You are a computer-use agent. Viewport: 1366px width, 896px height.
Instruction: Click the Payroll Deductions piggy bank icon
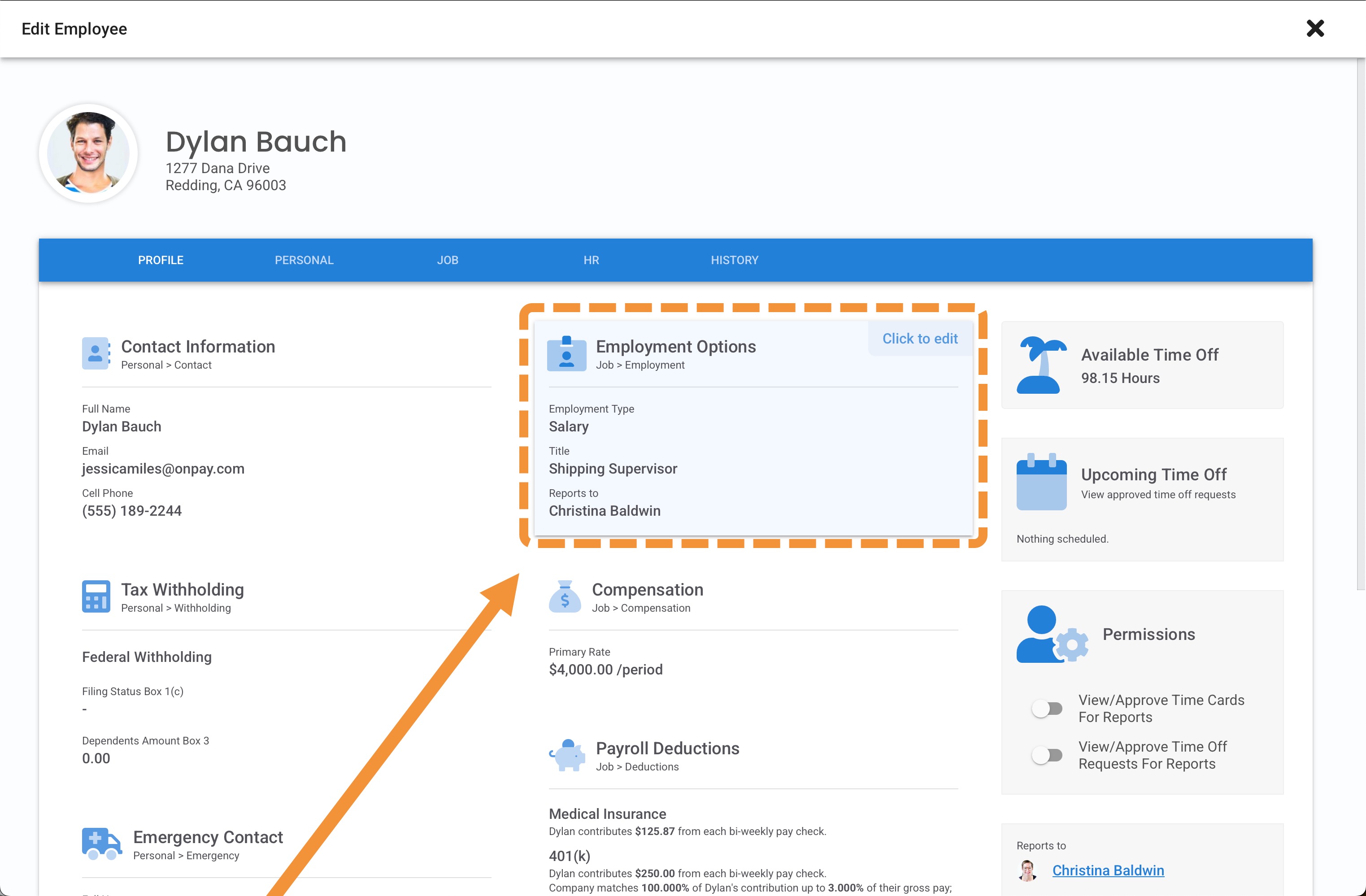pyautogui.click(x=567, y=755)
